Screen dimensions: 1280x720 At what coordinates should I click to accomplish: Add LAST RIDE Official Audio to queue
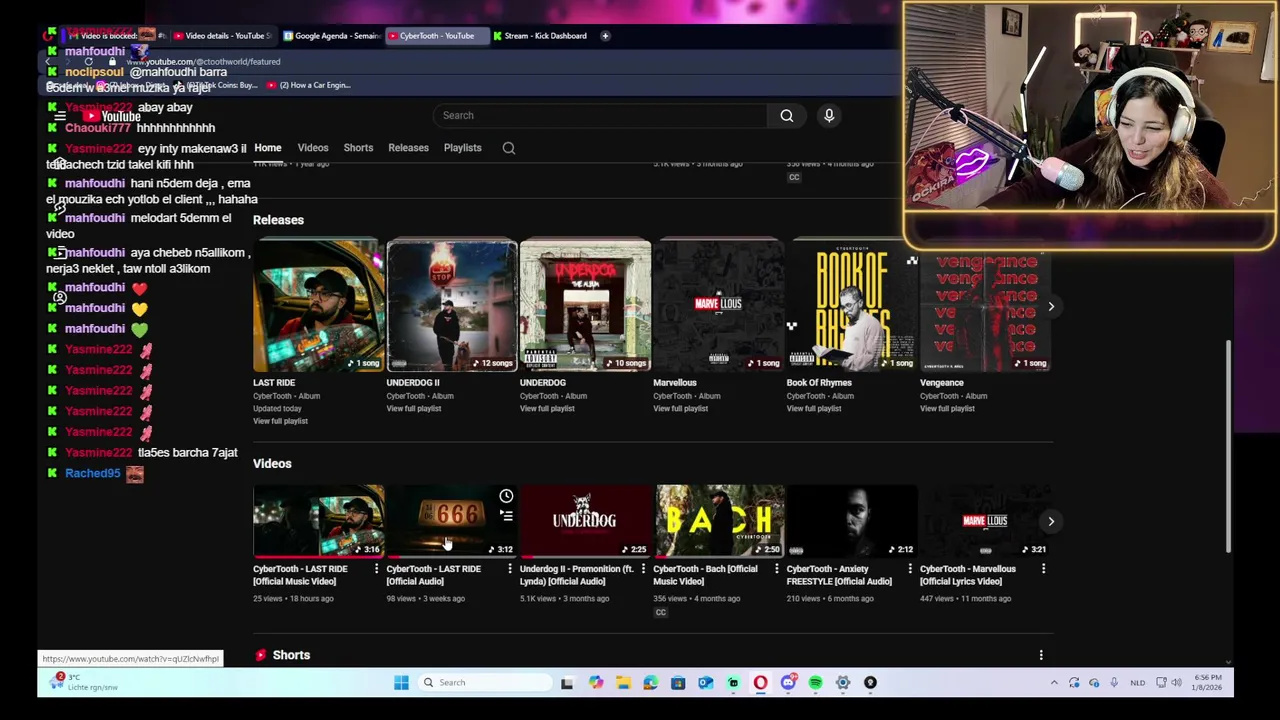click(x=506, y=516)
